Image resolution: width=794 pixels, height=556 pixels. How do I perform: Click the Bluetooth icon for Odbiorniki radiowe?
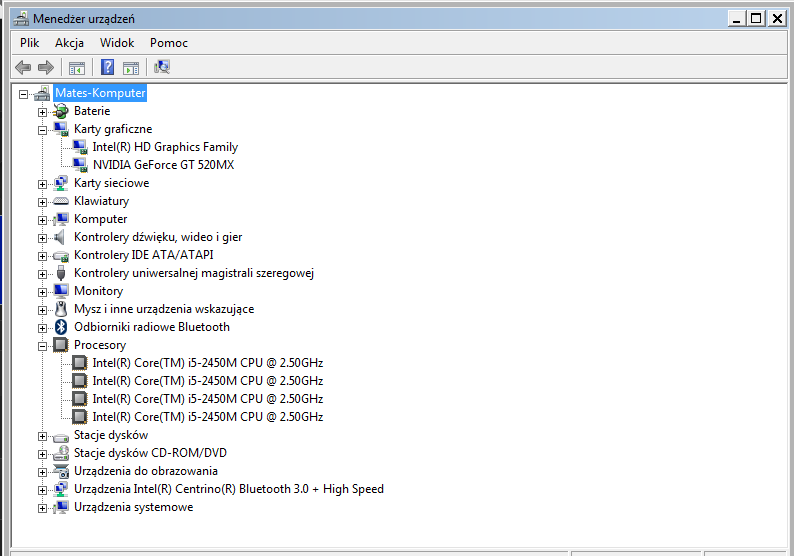(x=61, y=327)
